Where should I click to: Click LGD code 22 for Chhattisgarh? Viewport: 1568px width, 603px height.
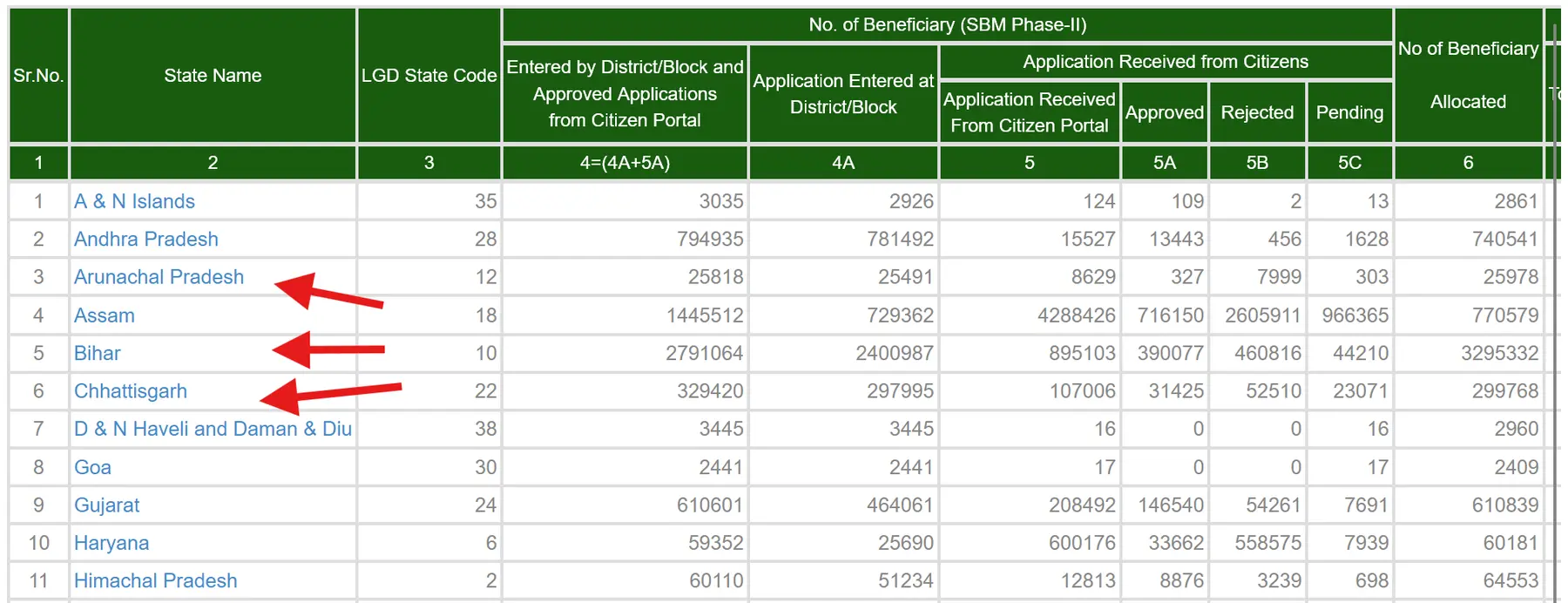pos(485,391)
